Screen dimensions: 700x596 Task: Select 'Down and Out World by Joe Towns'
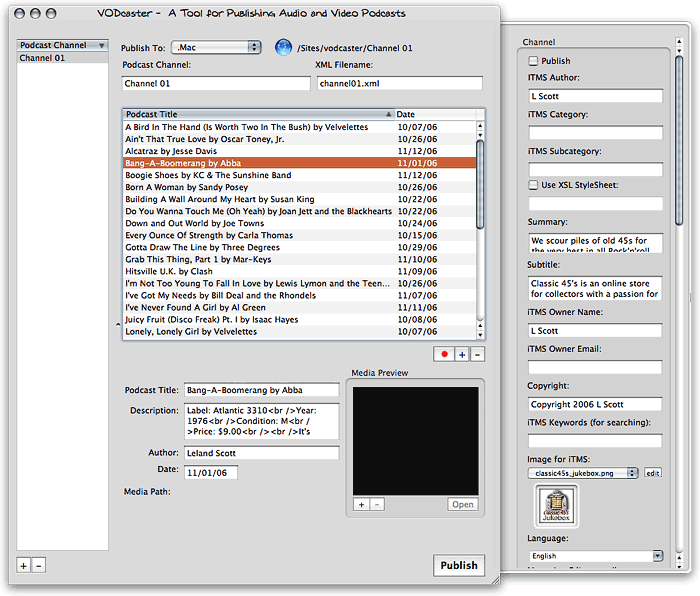(300, 224)
